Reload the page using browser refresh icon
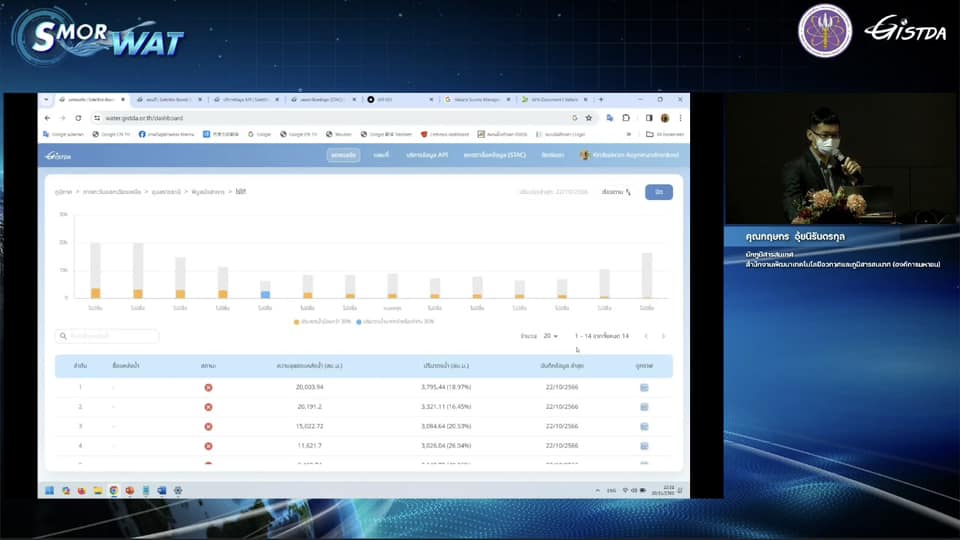Image resolution: width=960 pixels, height=540 pixels. click(78, 118)
